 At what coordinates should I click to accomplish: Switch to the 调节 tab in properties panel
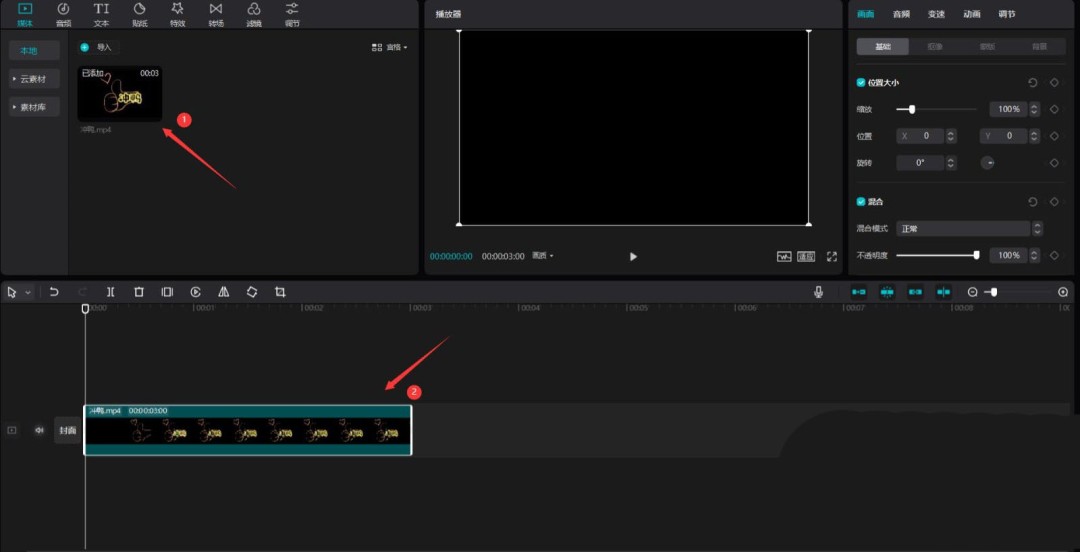pos(1007,14)
